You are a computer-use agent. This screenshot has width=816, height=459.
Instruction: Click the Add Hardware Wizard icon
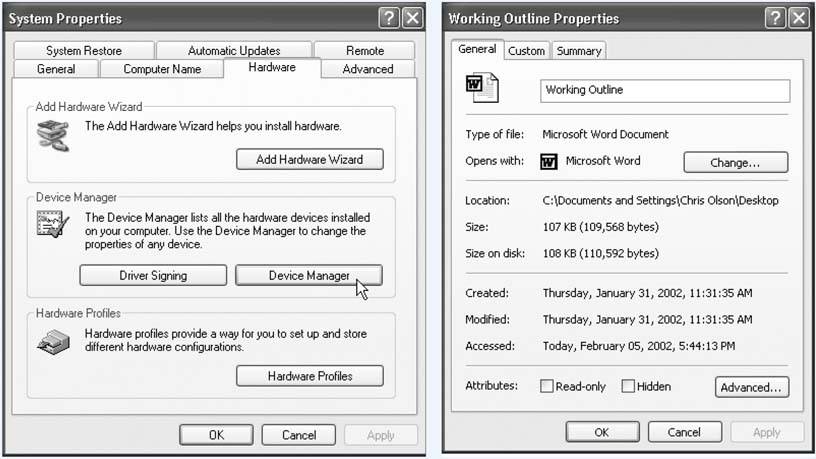pyautogui.click(x=53, y=135)
